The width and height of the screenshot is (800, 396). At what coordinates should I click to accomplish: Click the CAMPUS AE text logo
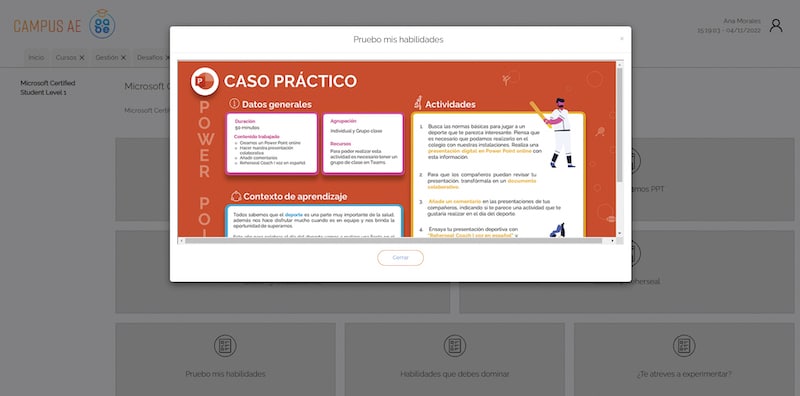pos(47,27)
